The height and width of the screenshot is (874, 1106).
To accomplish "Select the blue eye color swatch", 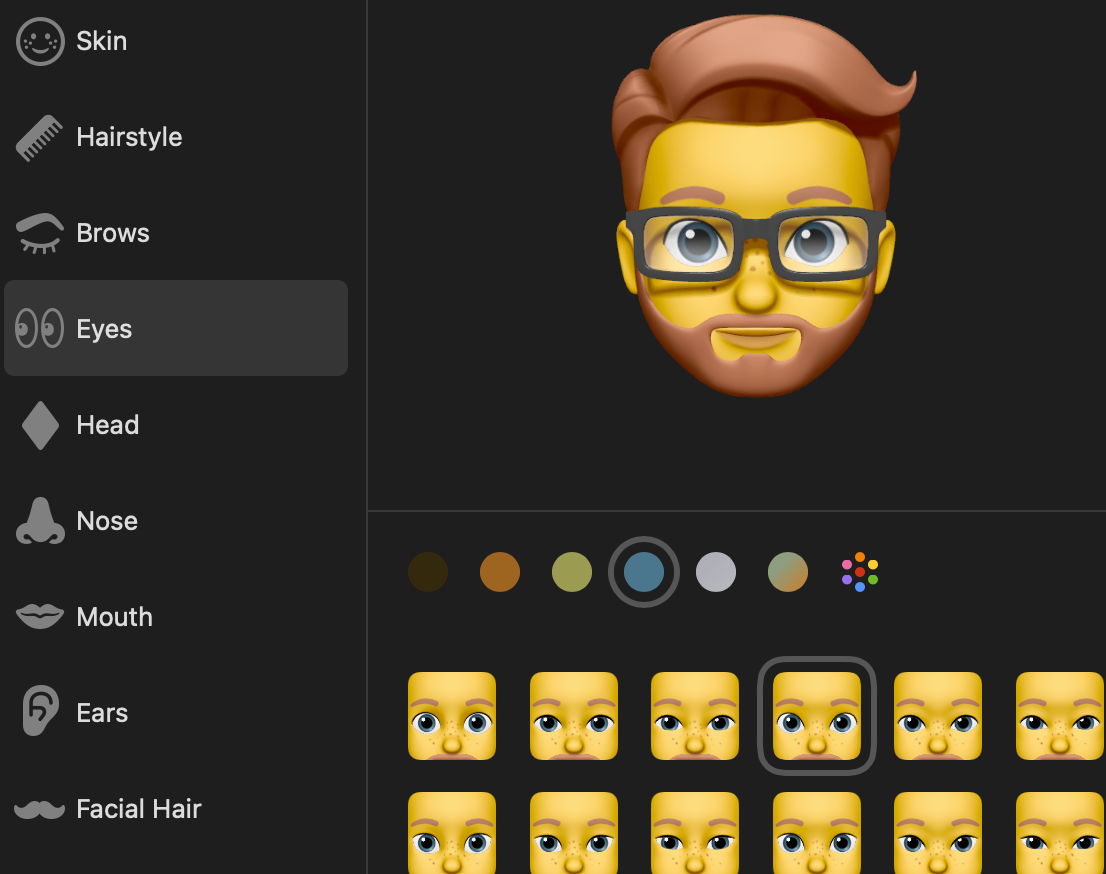I will pyautogui.click(x=644, y=572).
